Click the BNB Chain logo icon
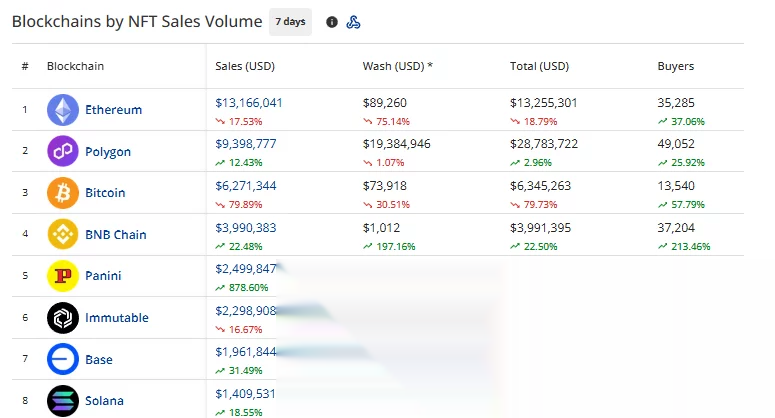The image size is (775, 418). pyautogui.click(x=63, y=234)
